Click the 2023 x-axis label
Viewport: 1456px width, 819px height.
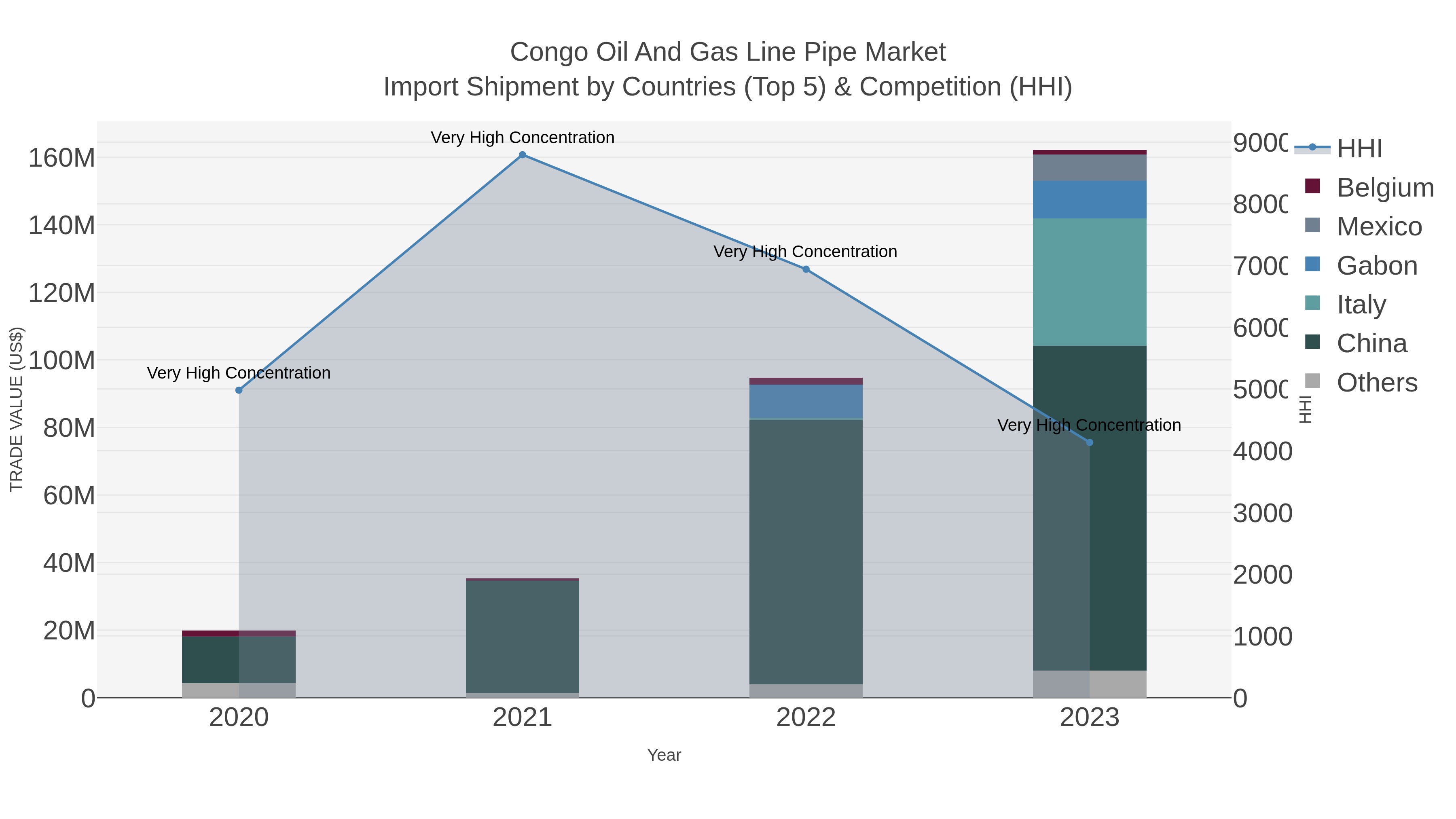[1090, 718]
